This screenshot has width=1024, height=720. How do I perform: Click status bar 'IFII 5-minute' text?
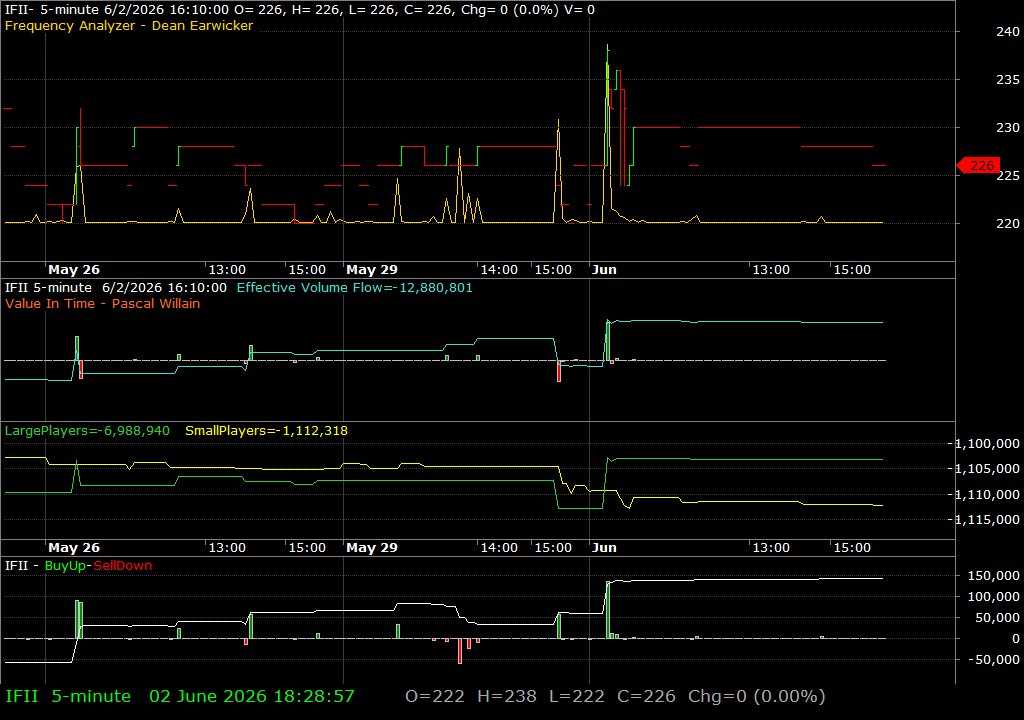point(68,696)
